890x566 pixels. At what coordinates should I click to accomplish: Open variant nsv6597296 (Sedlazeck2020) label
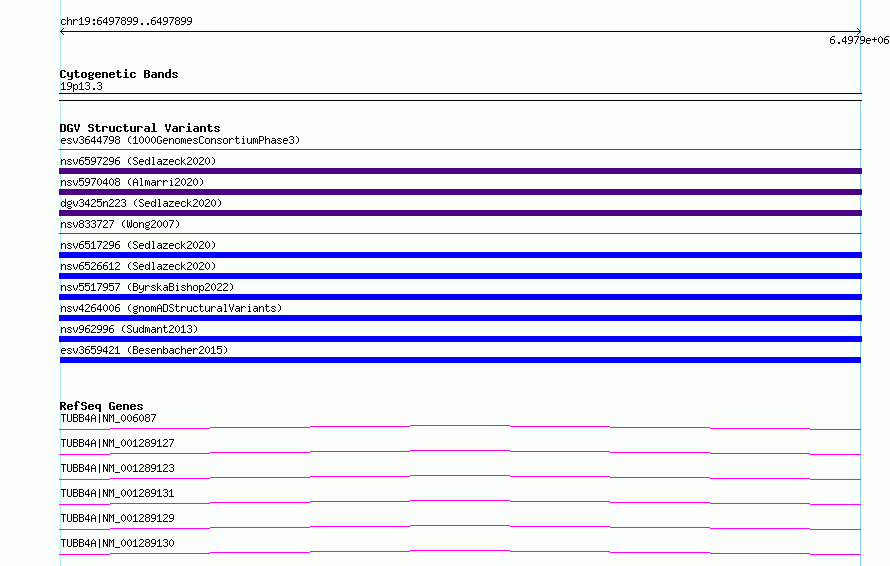point(138,161)
